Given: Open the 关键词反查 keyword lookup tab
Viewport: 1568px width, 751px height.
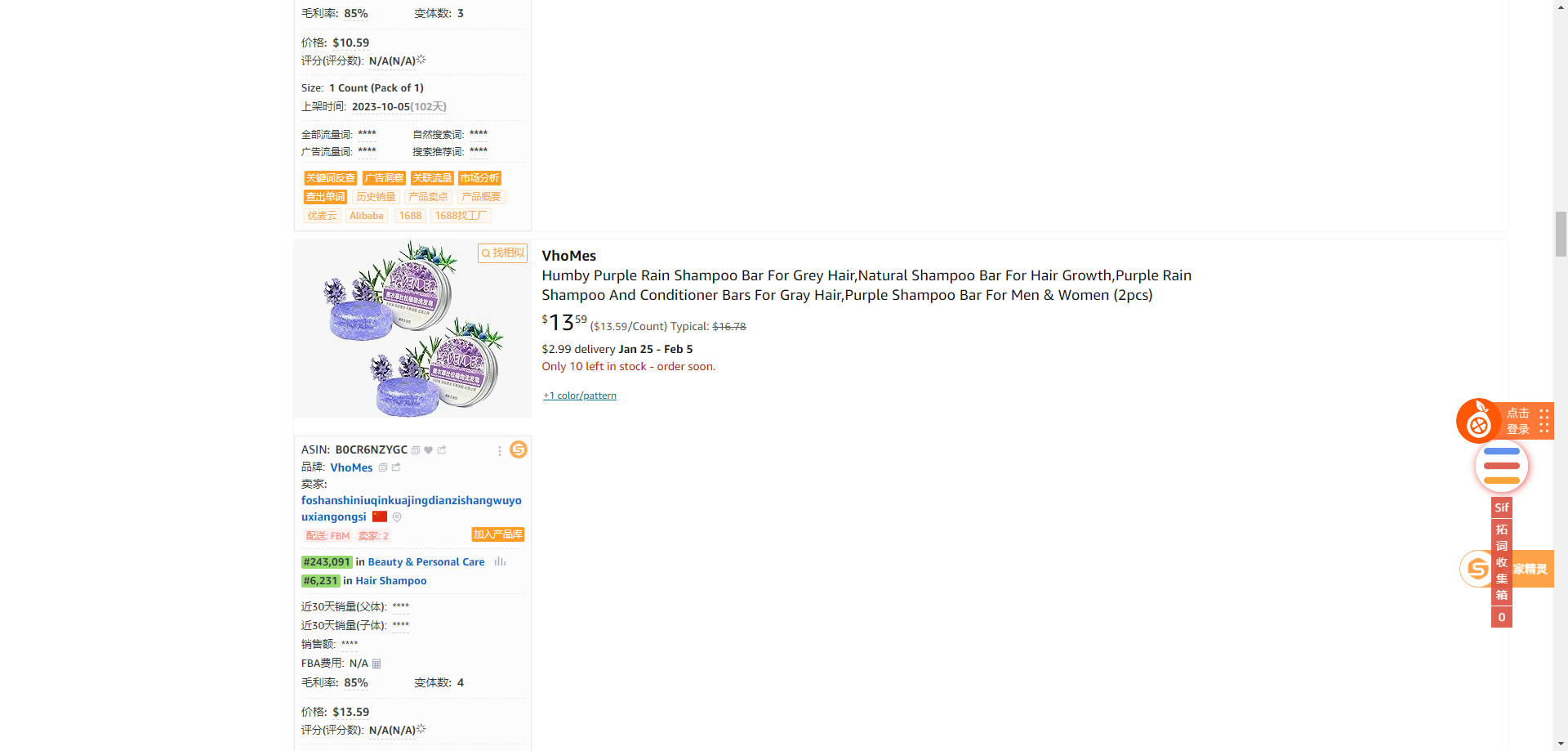Looking at the screenshot, I should [x=330, y=178].
